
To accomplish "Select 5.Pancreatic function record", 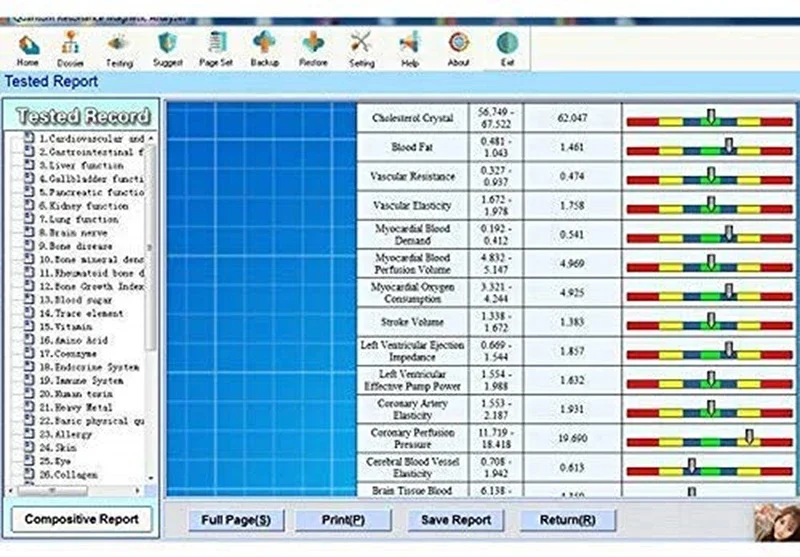I will coord(91,192).
